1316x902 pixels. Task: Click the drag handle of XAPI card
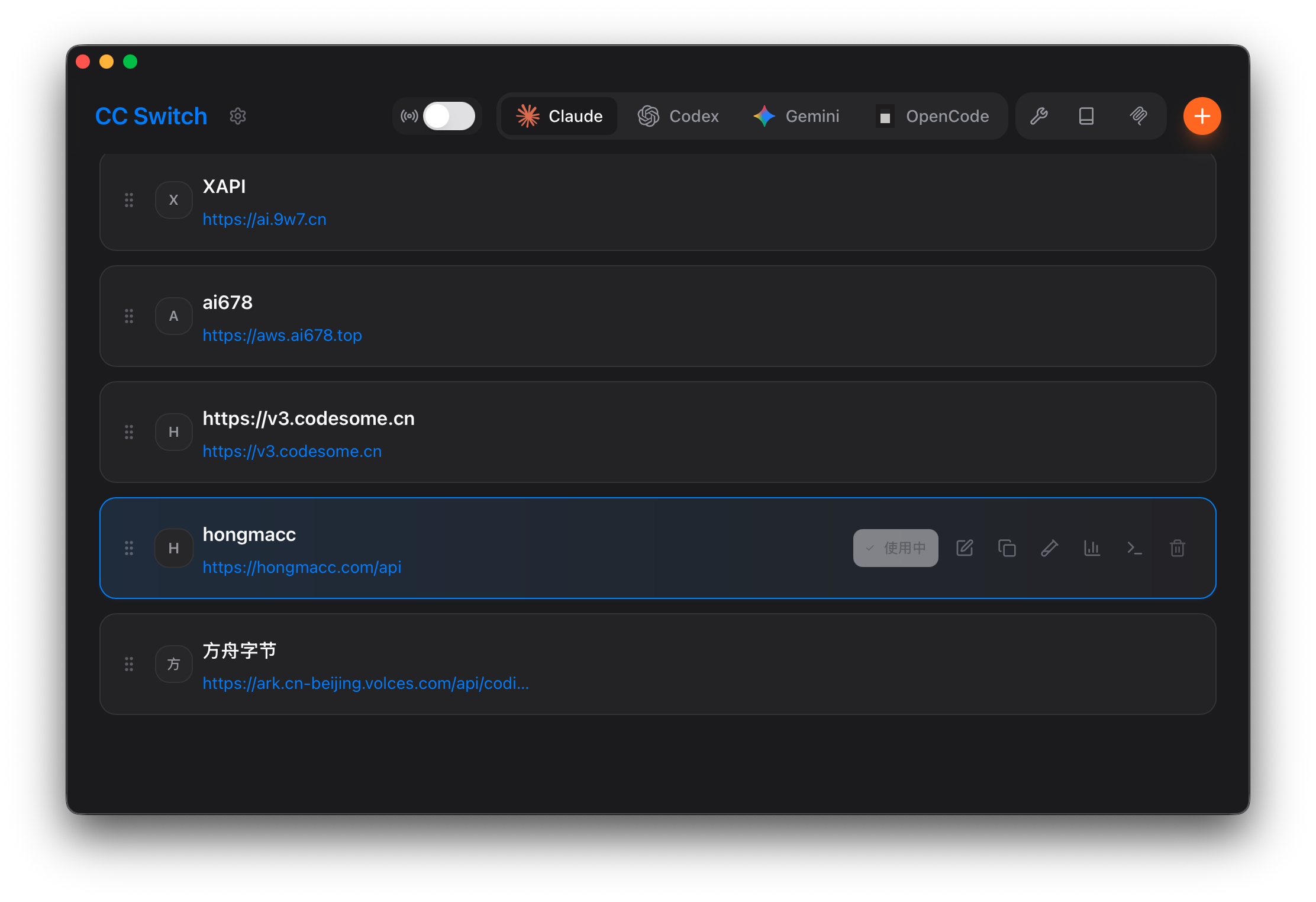[129, 200]
